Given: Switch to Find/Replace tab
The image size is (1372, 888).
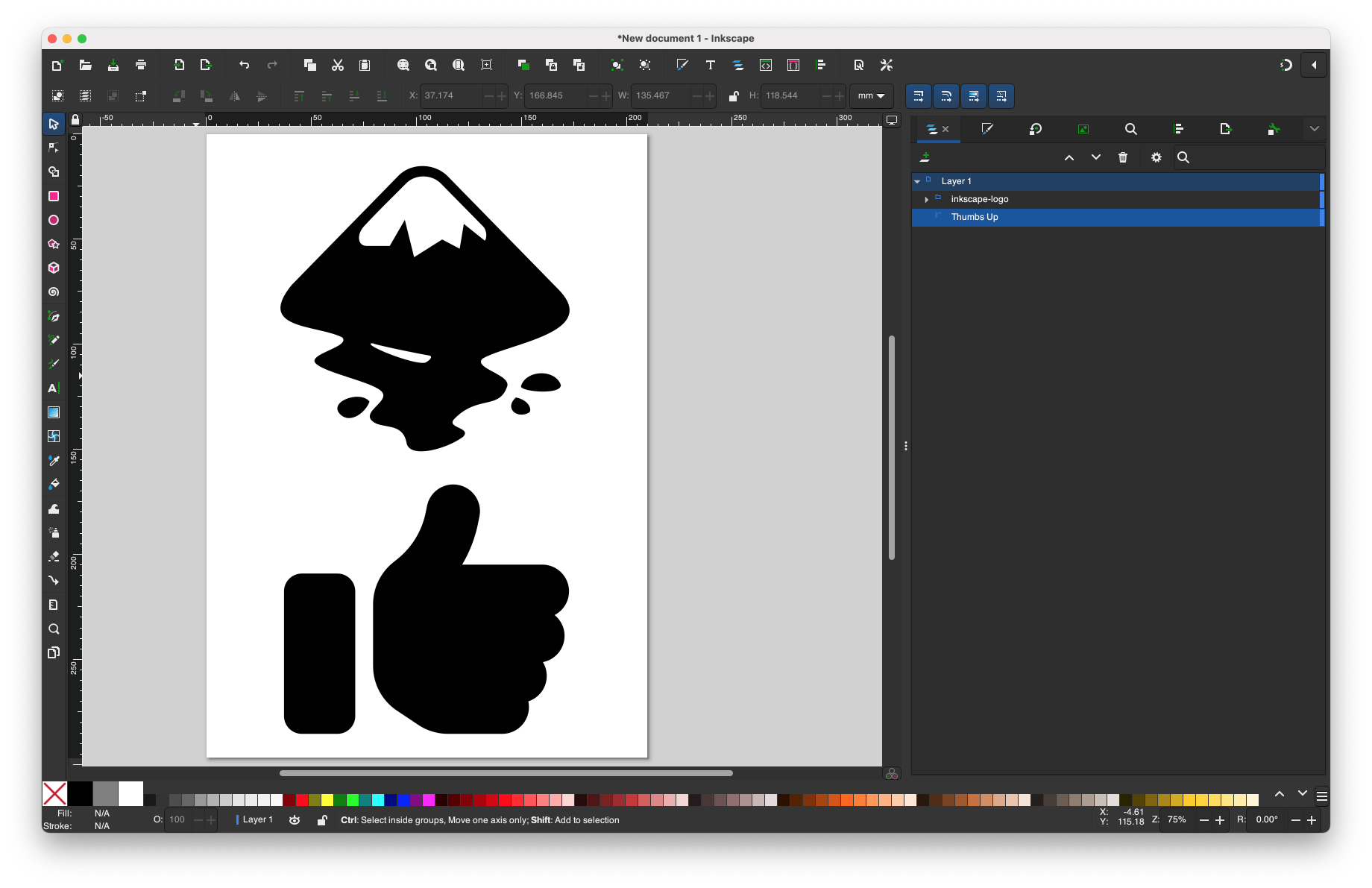Looking at the screenshot, I should tap(1131, 129).
